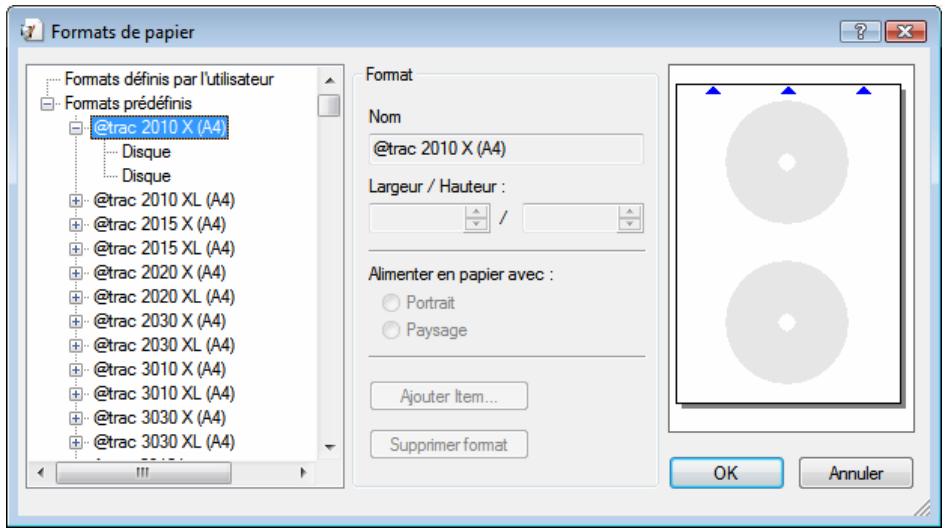The image size is (945, 529).
Task: Confirm with the OK button
Action: pyautogui.click(x=726, y=473)
